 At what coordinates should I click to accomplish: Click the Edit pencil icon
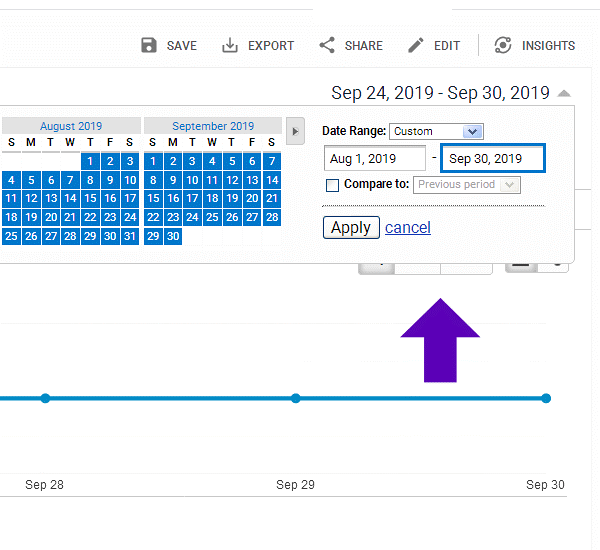[416, 46]
